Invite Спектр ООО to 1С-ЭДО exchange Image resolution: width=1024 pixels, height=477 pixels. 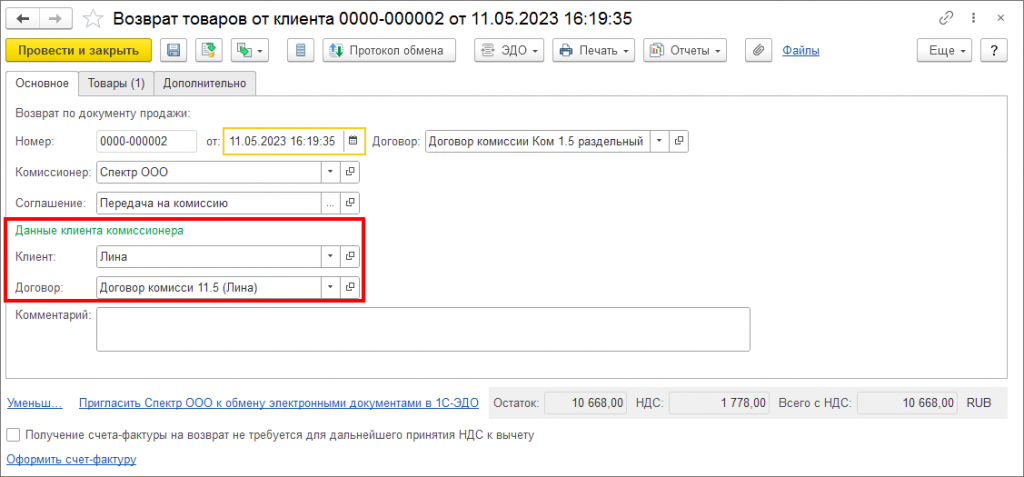click(279, 403)
